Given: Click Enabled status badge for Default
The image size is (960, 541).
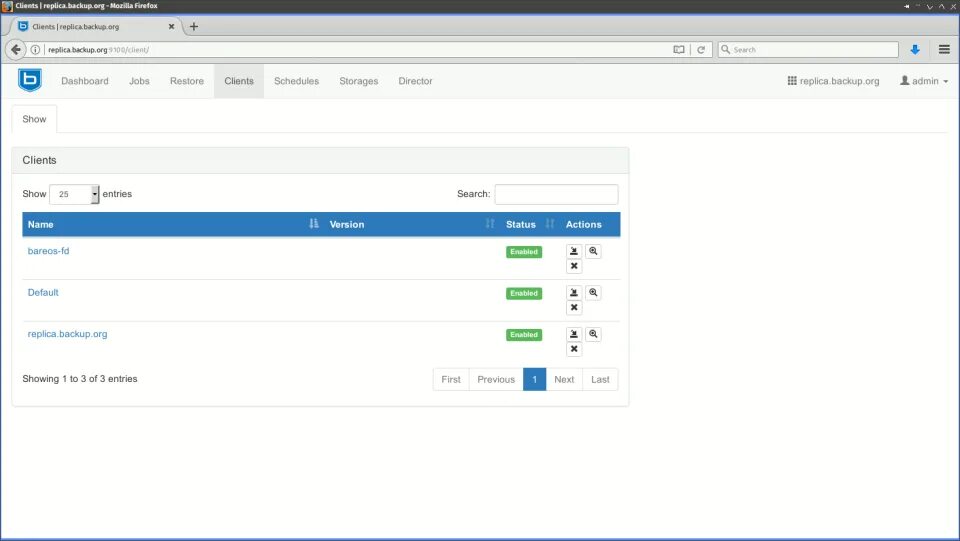Looking at the screenshot, I should pos(524,293).
